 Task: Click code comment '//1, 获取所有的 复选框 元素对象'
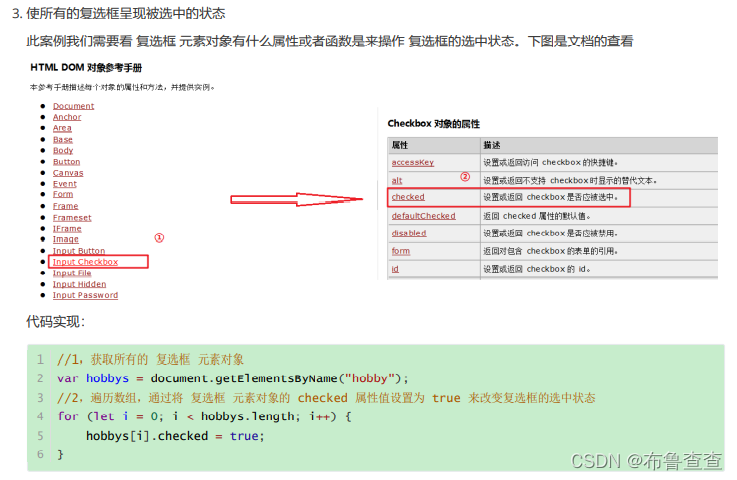(150, 360)
